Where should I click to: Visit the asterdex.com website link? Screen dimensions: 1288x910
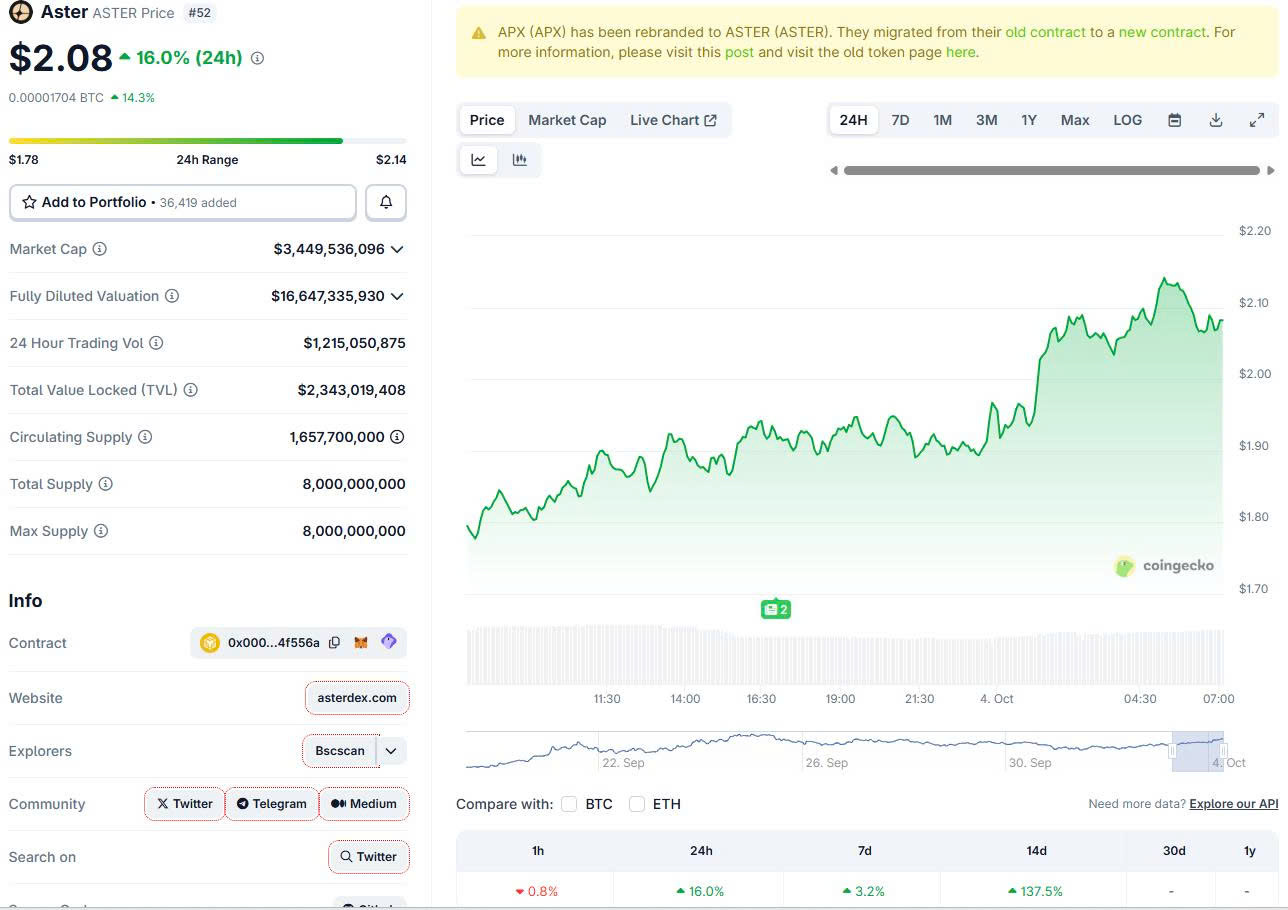(x=357, y=697)
